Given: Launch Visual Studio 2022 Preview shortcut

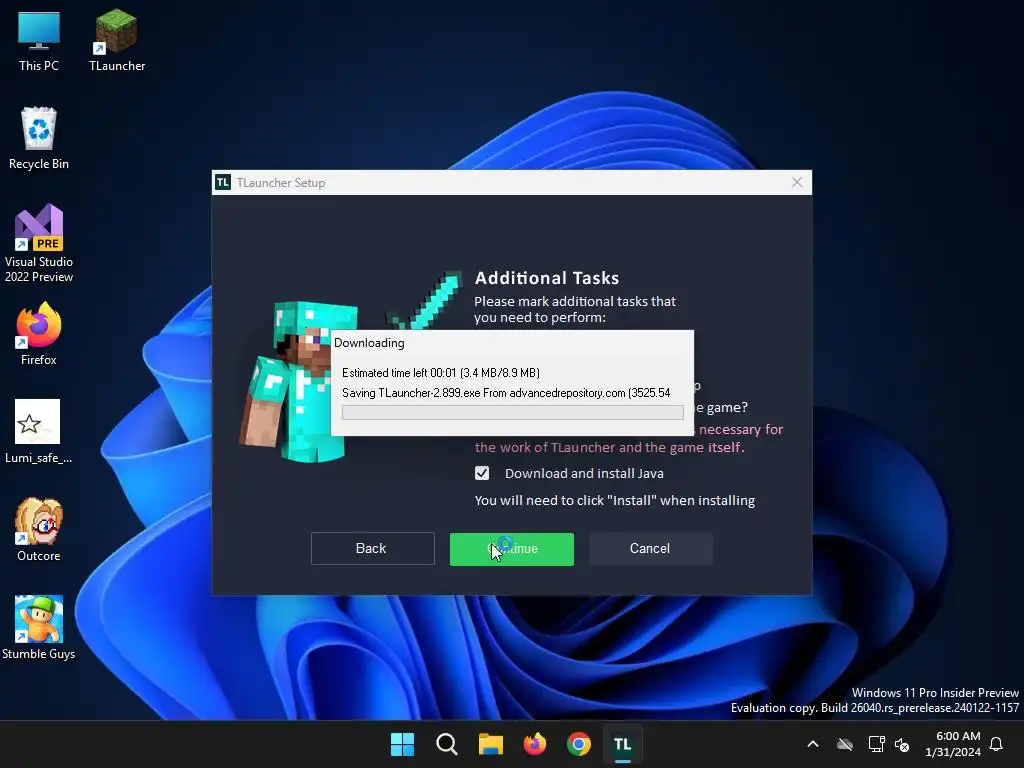Looking at the screenshot, I should pyautogui.click(x=39, y=243).
